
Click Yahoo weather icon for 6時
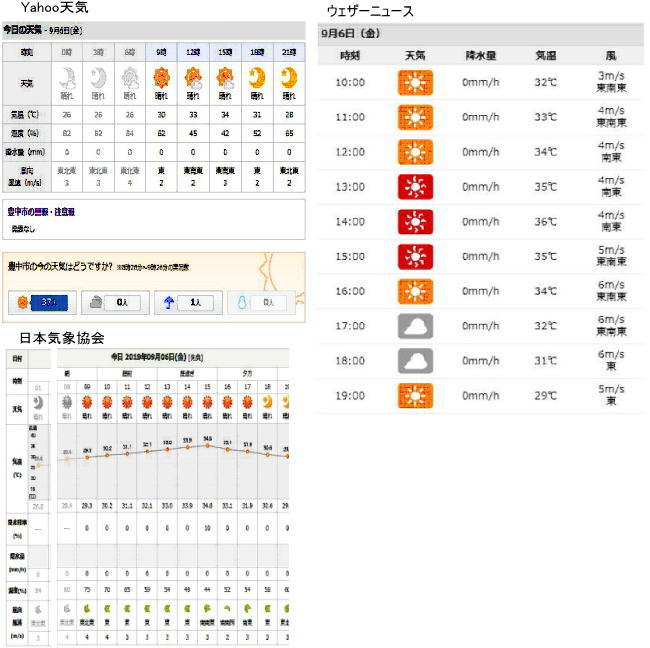[130, 78]
